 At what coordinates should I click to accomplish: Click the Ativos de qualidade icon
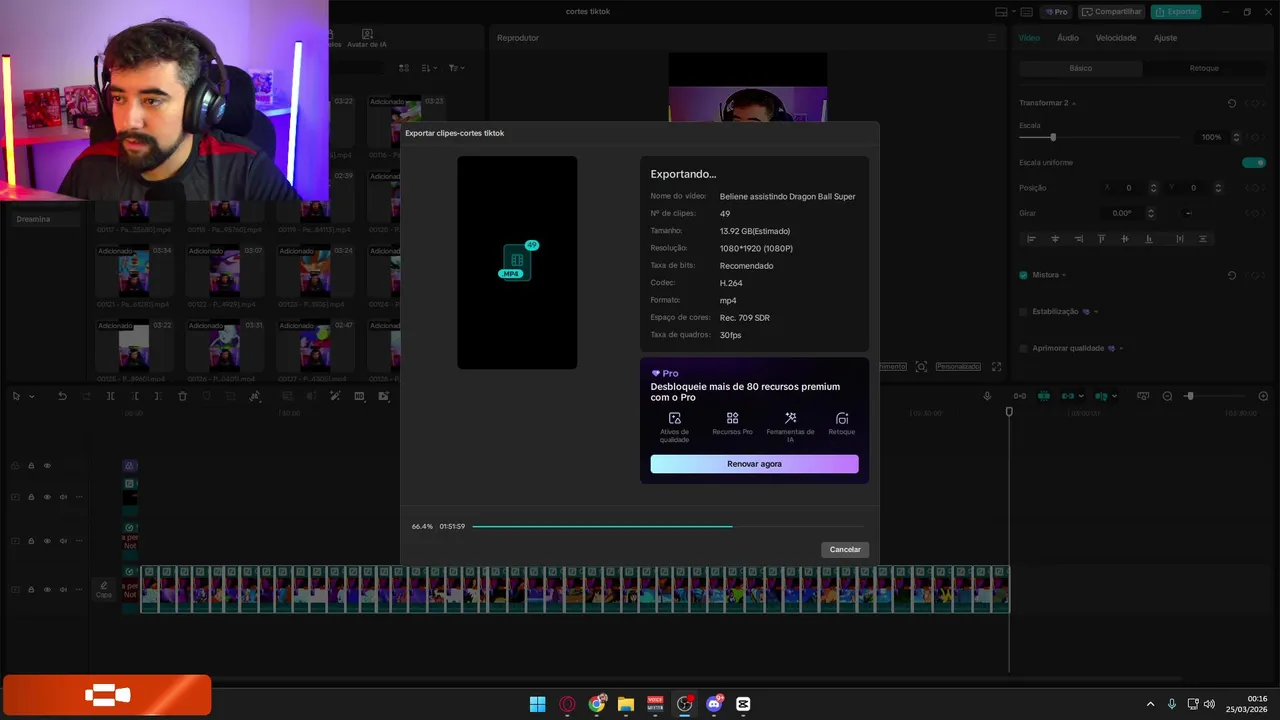point(675,418)
